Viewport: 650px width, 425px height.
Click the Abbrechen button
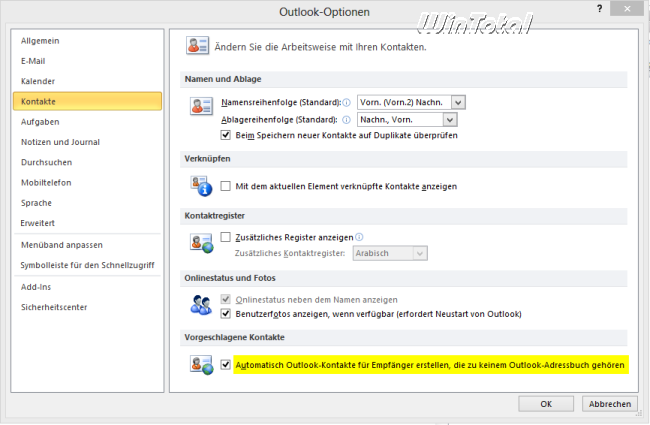coord(610,404)
